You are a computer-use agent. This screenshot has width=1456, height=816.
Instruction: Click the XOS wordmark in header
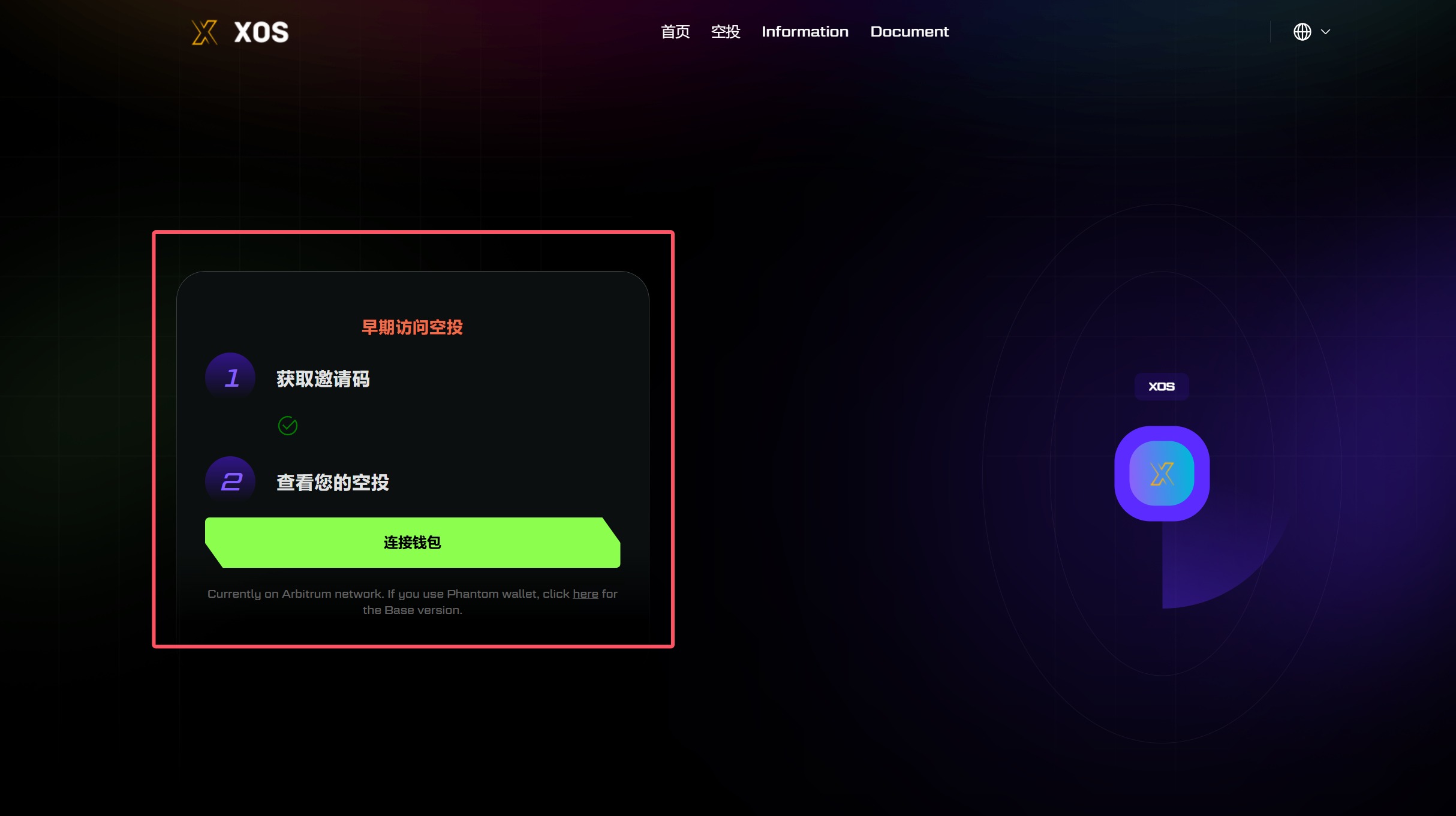tap(261, 32)
